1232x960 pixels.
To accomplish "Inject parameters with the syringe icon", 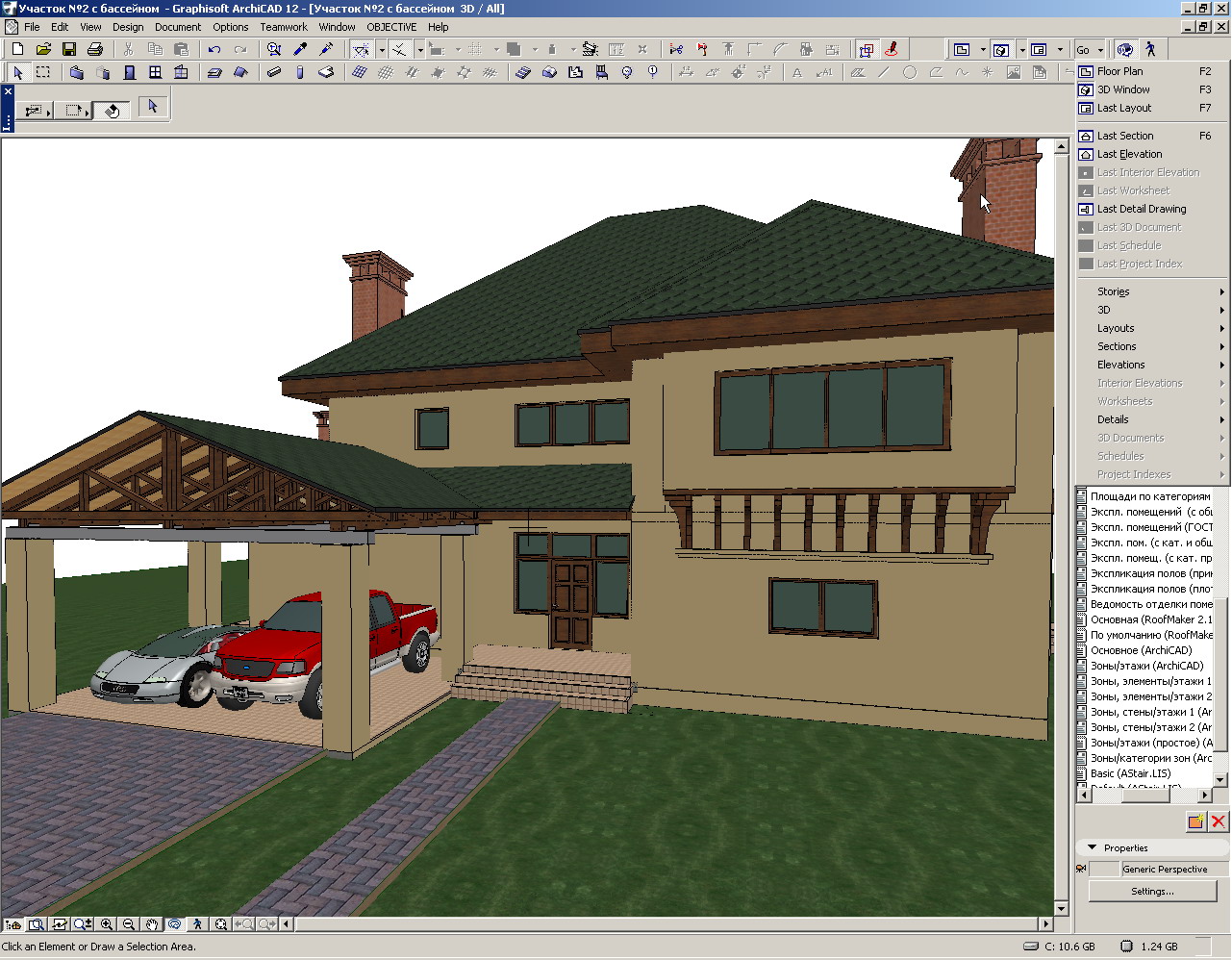I will pos(326,49).
